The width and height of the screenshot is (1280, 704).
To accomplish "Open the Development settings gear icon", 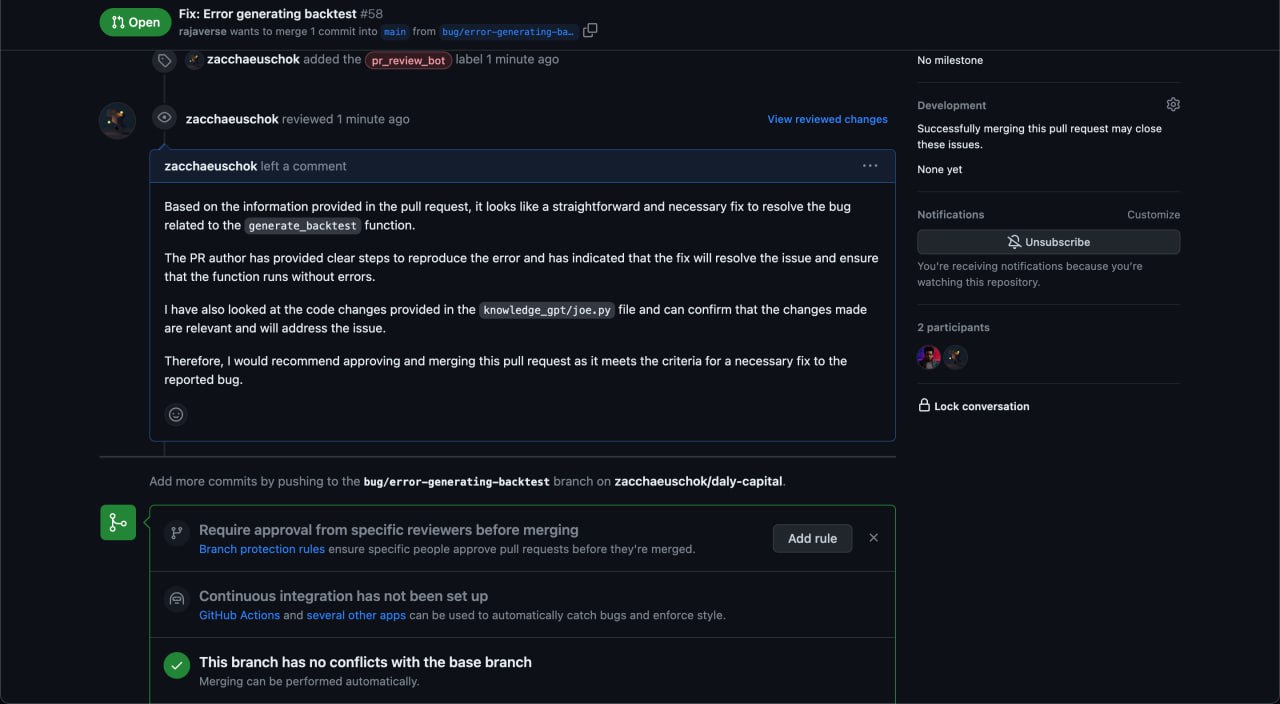I will click(1173, 105).
